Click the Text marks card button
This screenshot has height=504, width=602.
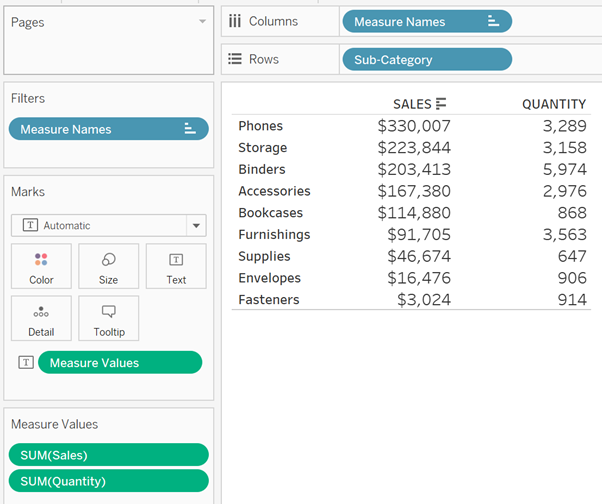(176, 267)
